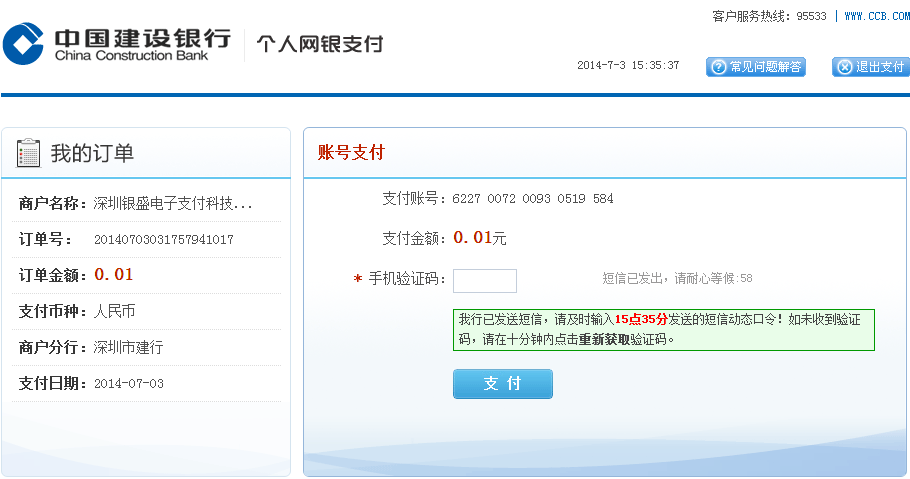The width and height of the screenshot is (910, 479).
Task: Select order number 20140703031757941017
Action: [x=164, y=239]
